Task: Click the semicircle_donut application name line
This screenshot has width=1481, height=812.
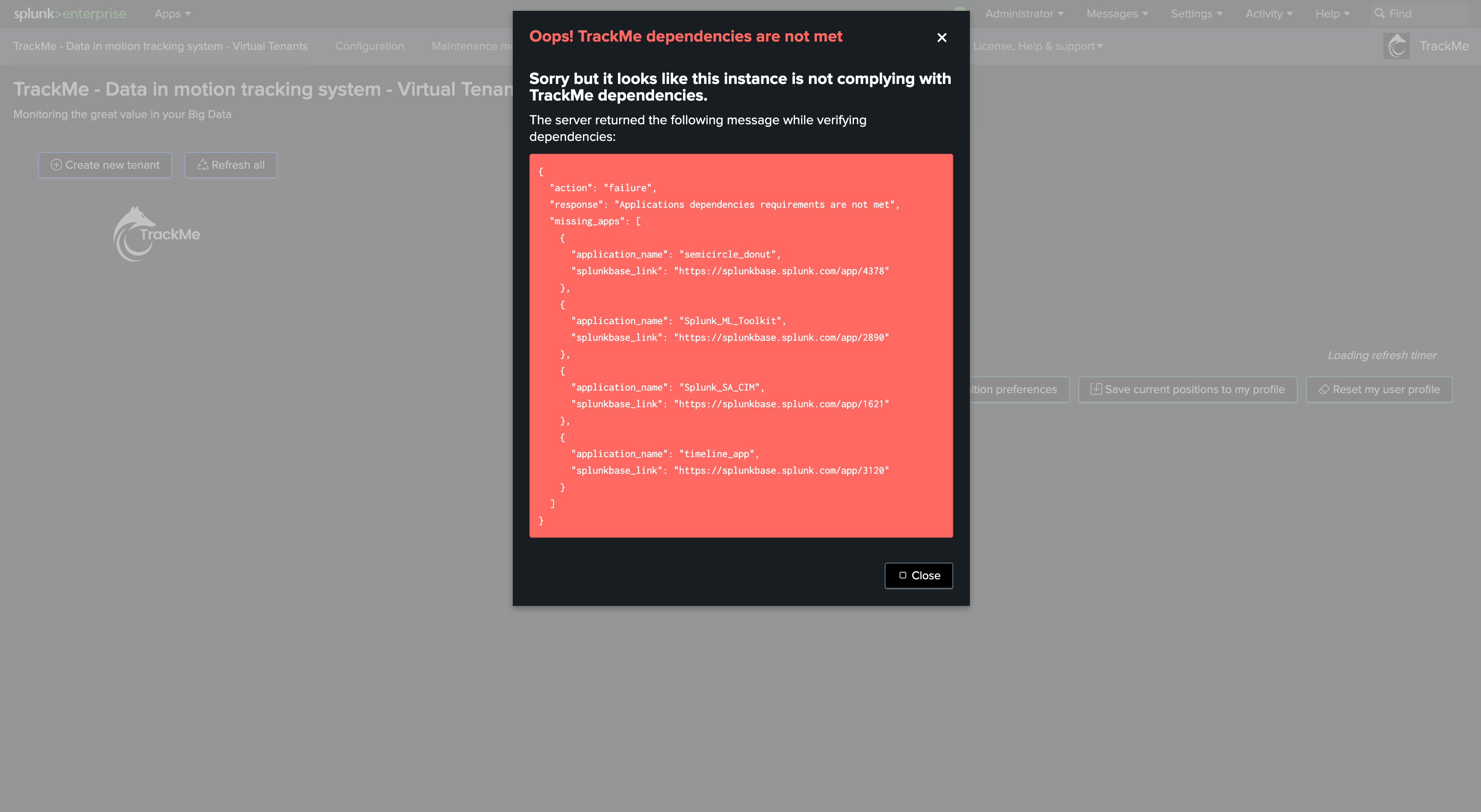Action: click(676, 254)
